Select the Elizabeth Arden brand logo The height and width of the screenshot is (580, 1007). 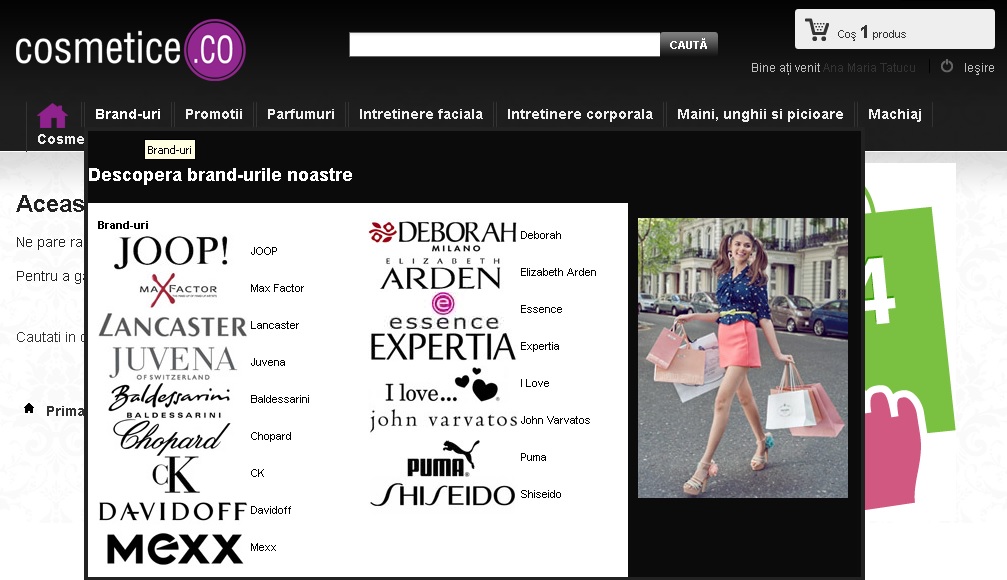click(441, 274)
